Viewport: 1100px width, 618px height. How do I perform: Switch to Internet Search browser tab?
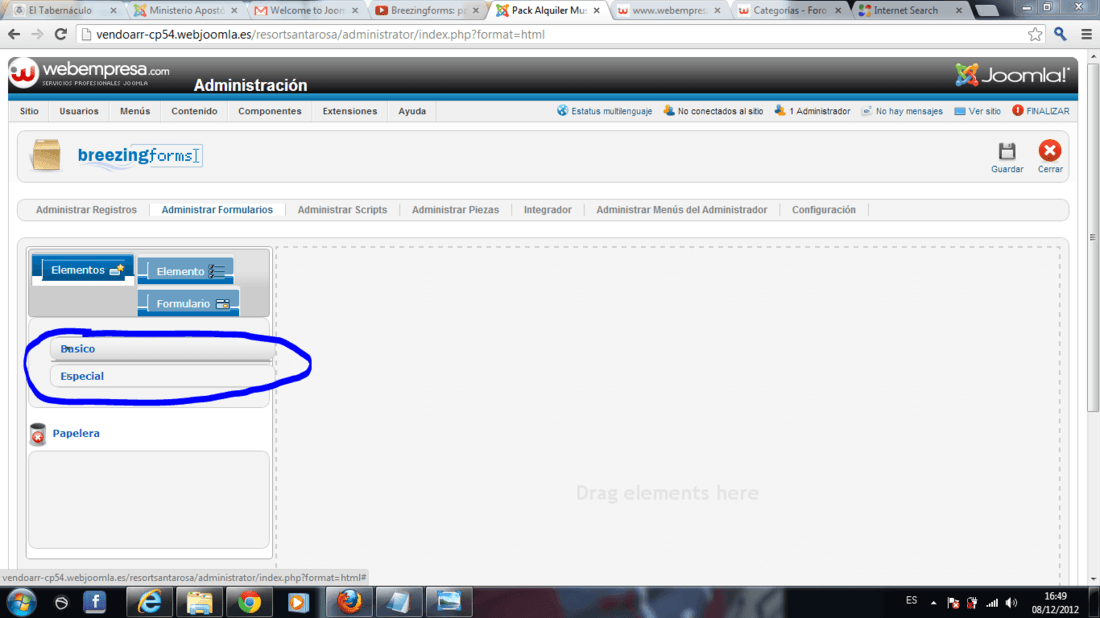(x=911, y=11)
